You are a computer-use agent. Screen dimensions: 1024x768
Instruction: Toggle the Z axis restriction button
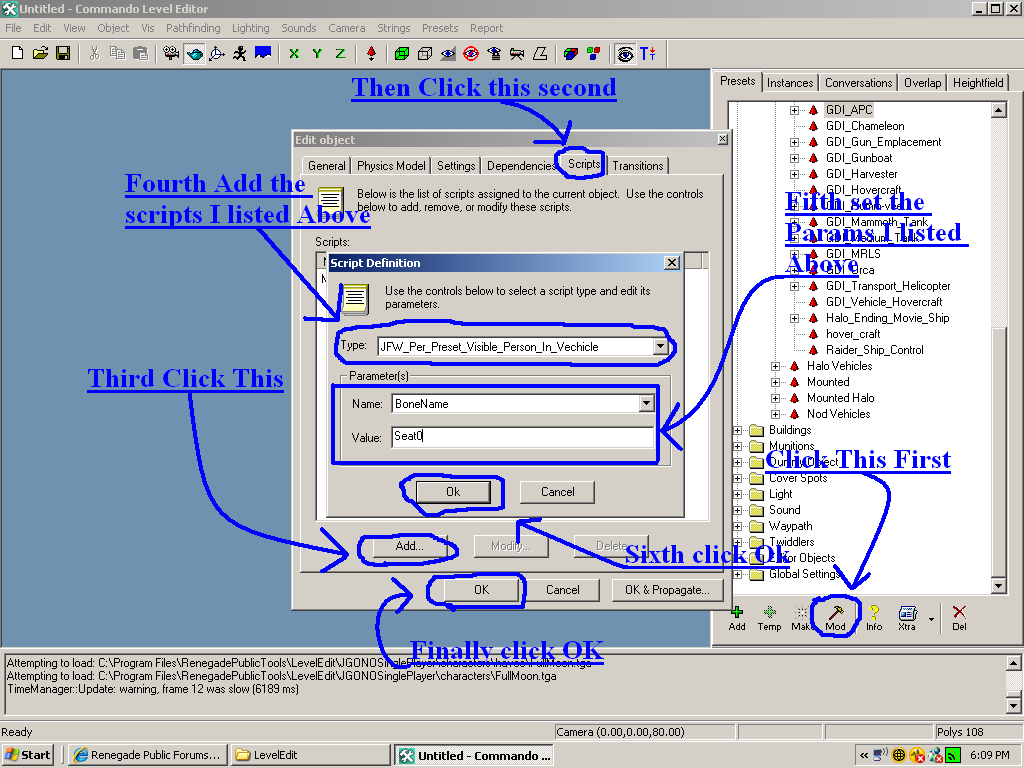(x=340, y=53)
